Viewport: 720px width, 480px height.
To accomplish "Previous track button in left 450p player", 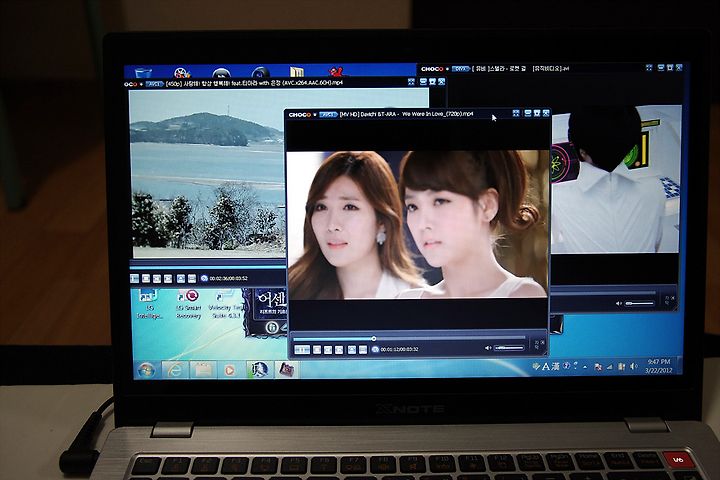I will pos(157,279).
